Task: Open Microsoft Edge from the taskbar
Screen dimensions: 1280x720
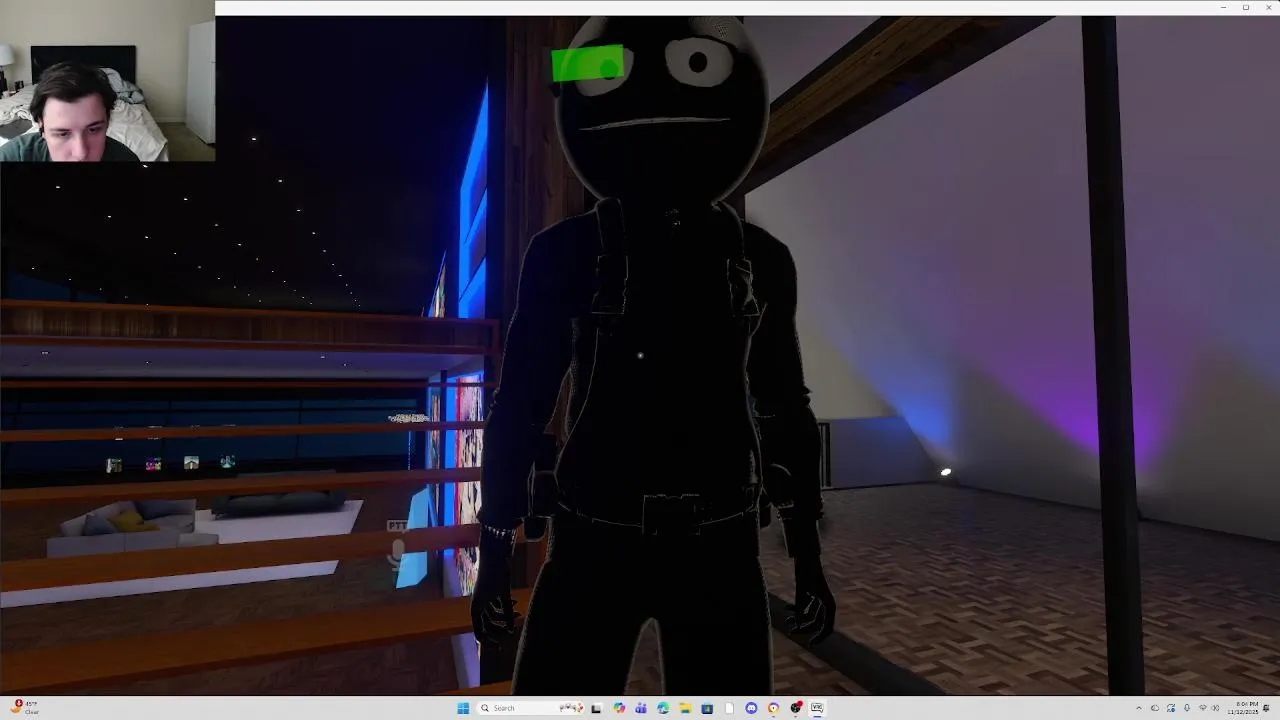Action: pos(663,708)
